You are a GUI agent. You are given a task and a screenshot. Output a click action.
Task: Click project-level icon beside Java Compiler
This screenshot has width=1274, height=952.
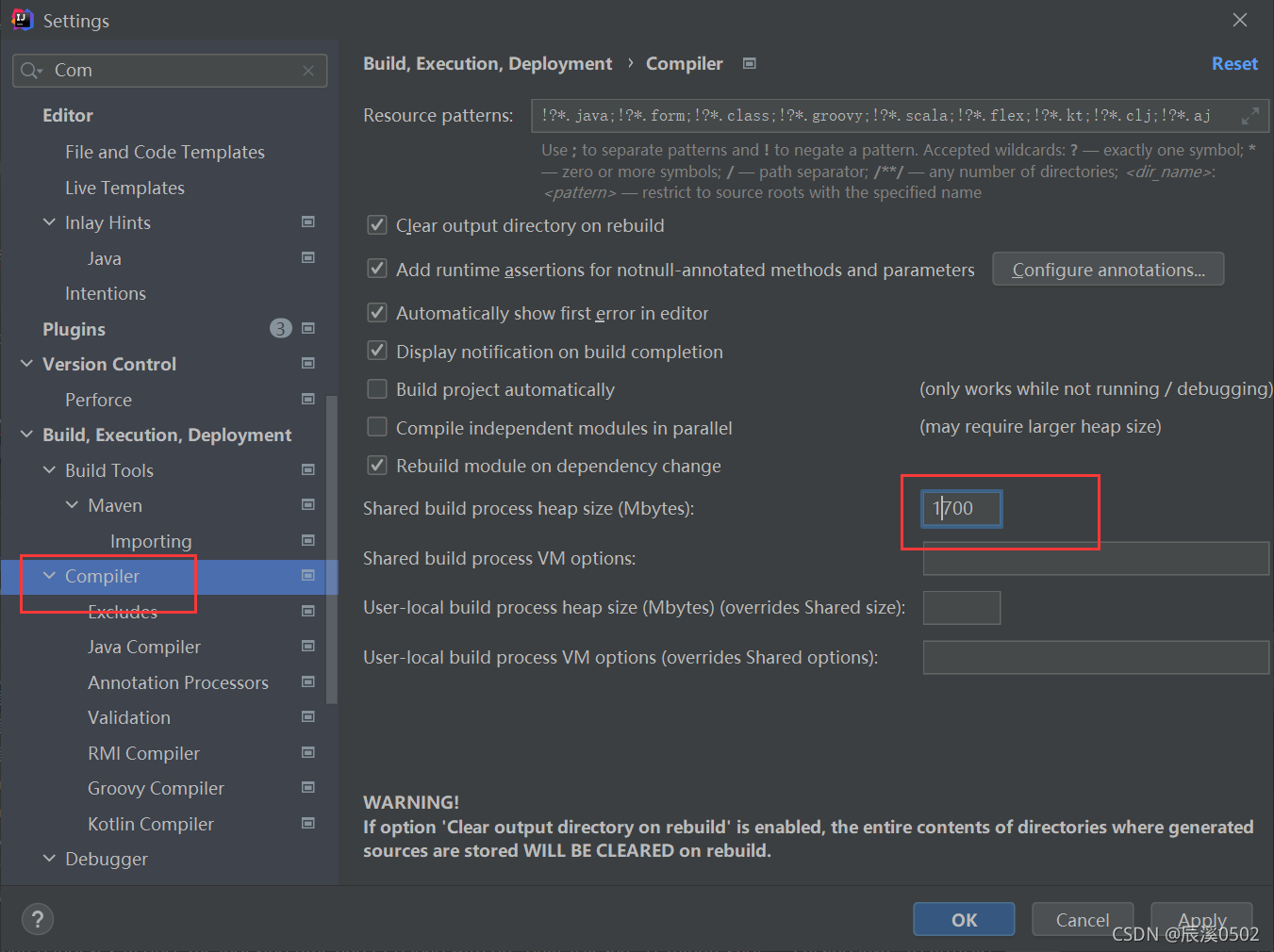[x=307, y=646]
